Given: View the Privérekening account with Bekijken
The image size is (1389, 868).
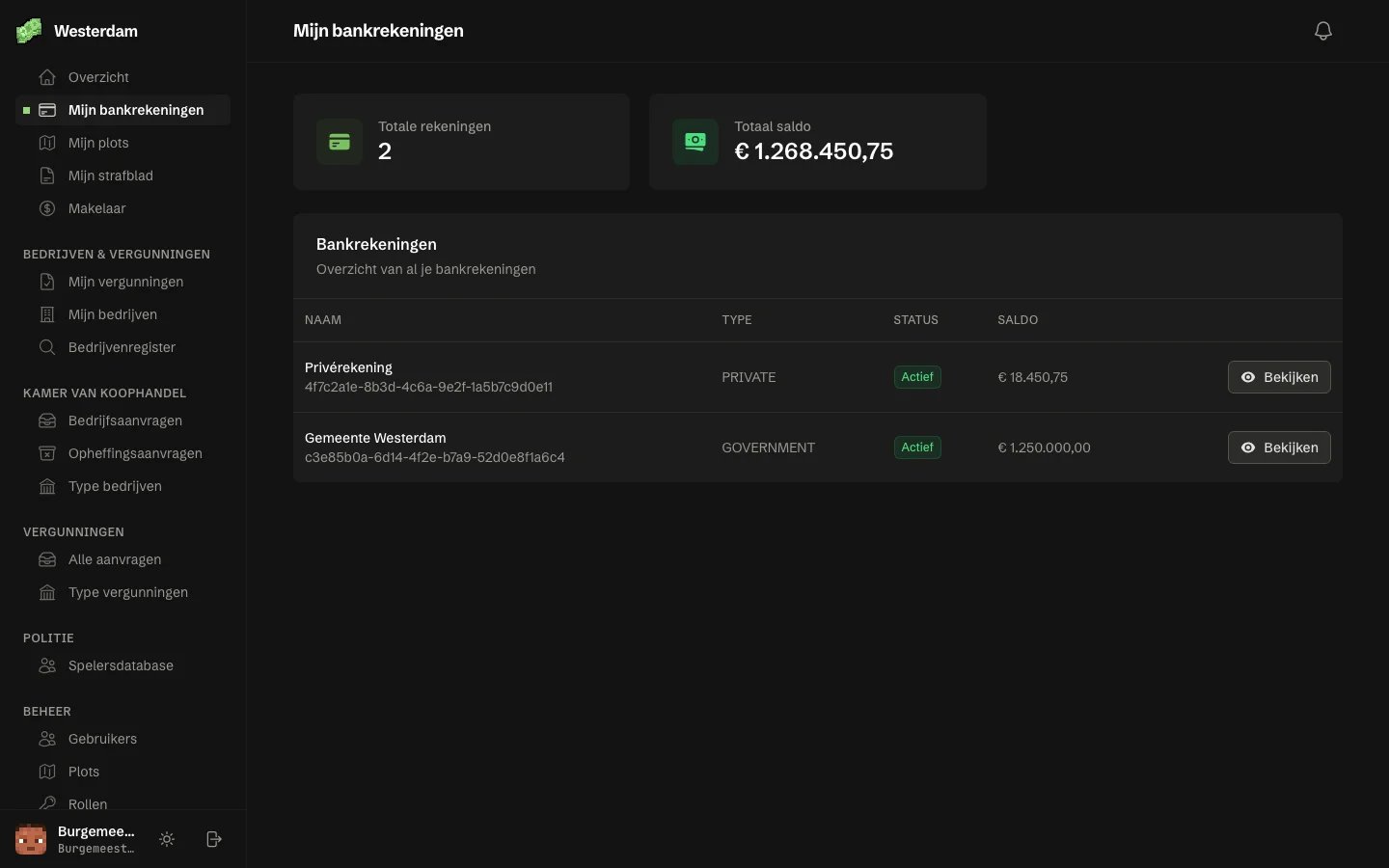Looking at the screenshot, I should click(x=1279, y=377).
